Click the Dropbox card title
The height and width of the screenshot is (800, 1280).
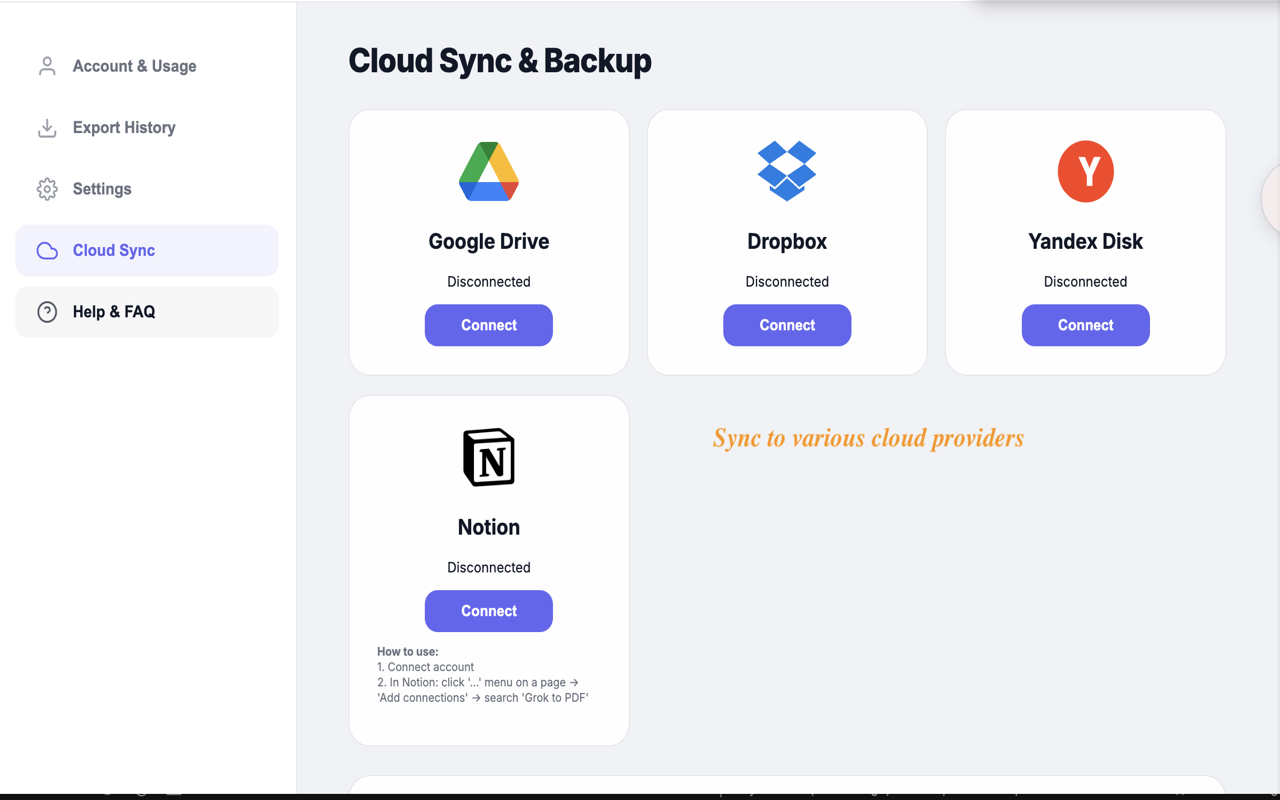787,241
